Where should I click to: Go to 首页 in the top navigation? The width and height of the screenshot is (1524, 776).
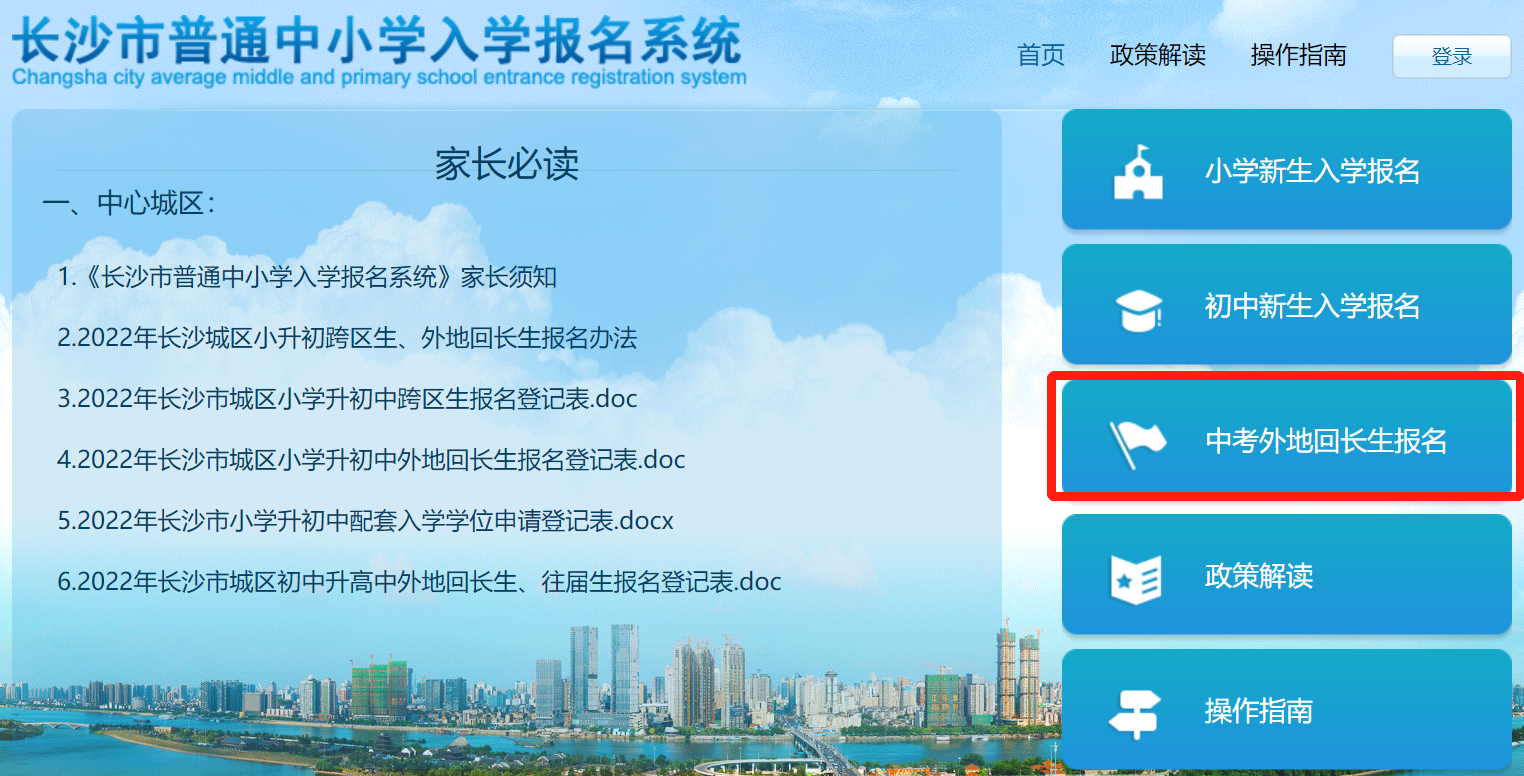click(x=1041, y=55)
